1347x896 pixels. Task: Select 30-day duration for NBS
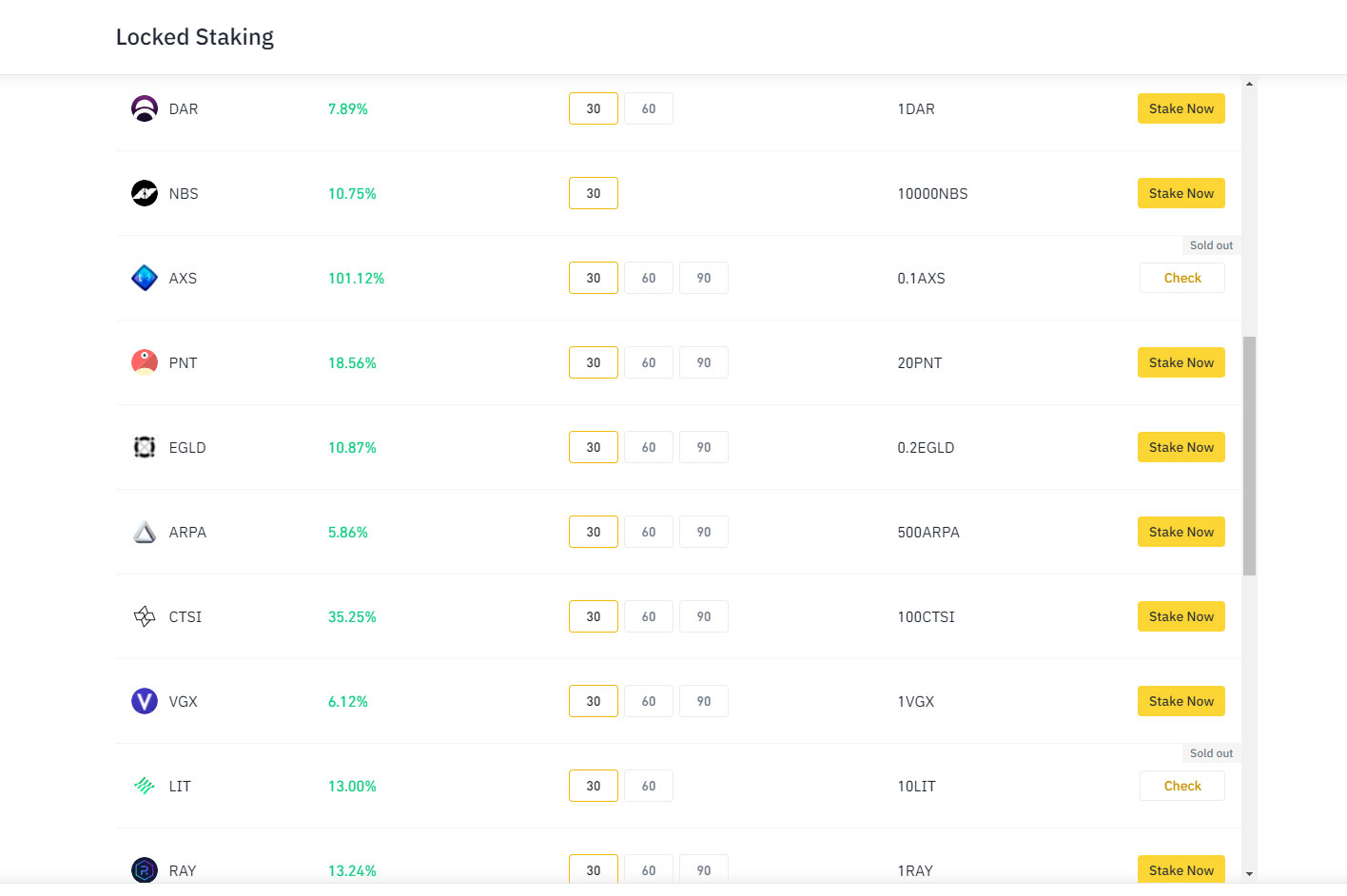click(x=594, y=193)
